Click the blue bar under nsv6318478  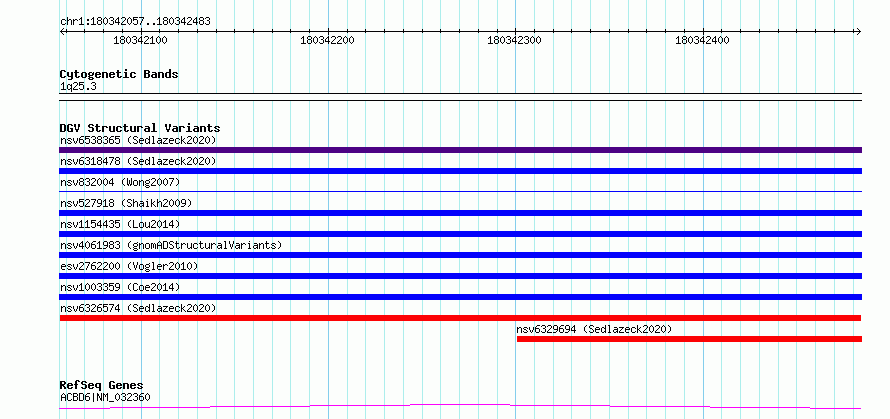click(460, 171)
